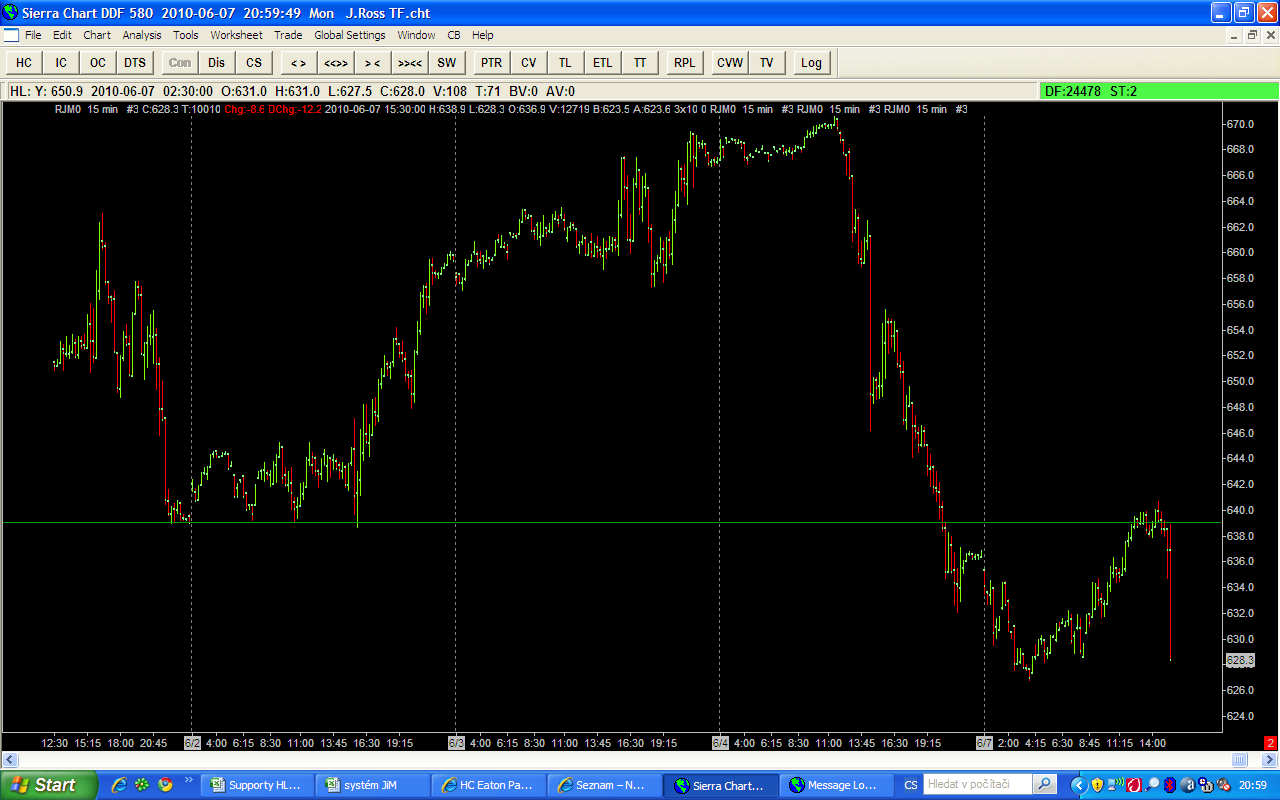The height and width of the screenshot is (800, 1280).
Task: Launch Internet Explorer from Quick Launch
Action: [119, 785]
